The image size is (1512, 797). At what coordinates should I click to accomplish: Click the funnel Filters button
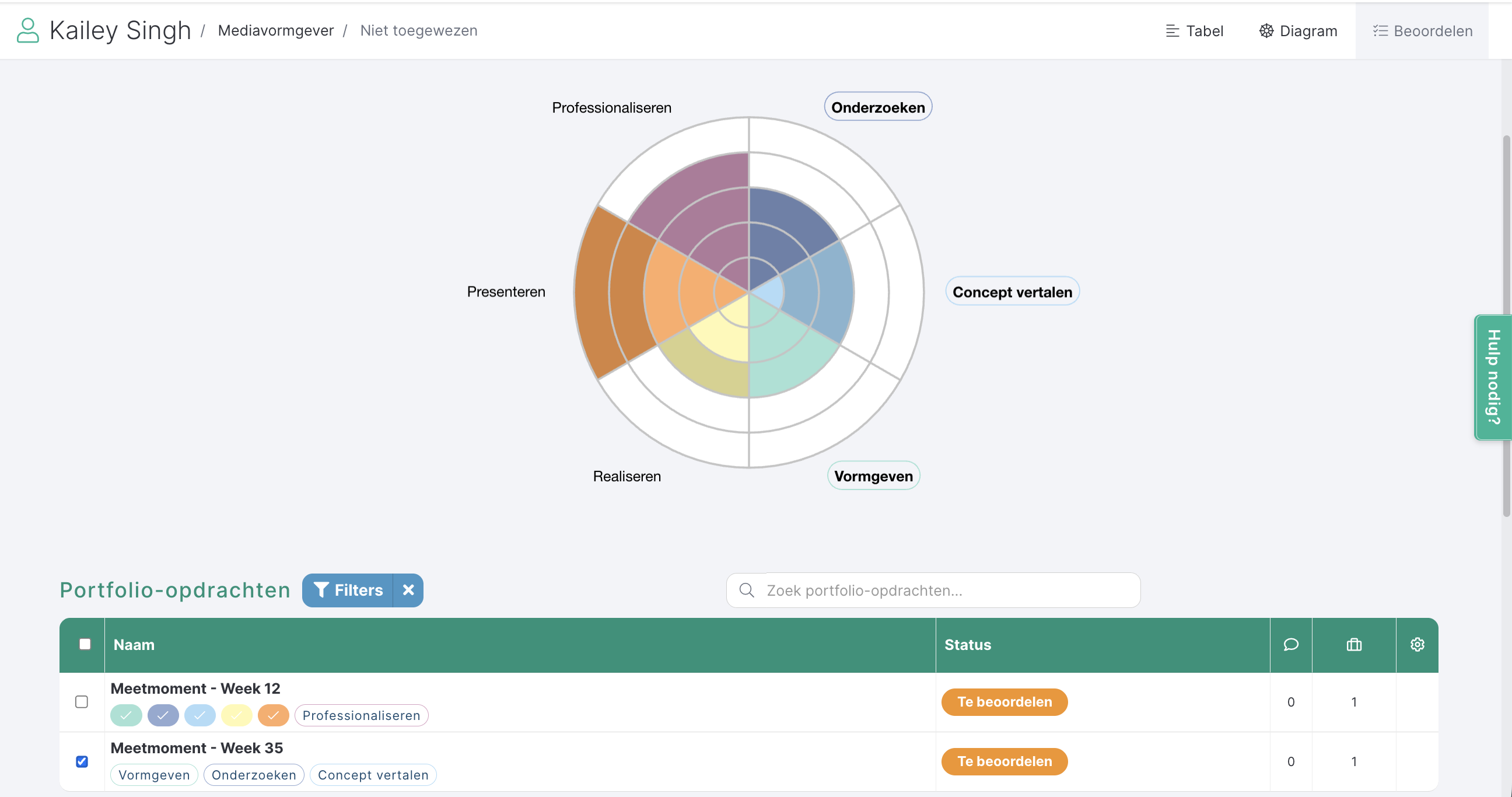pos(348,590)
